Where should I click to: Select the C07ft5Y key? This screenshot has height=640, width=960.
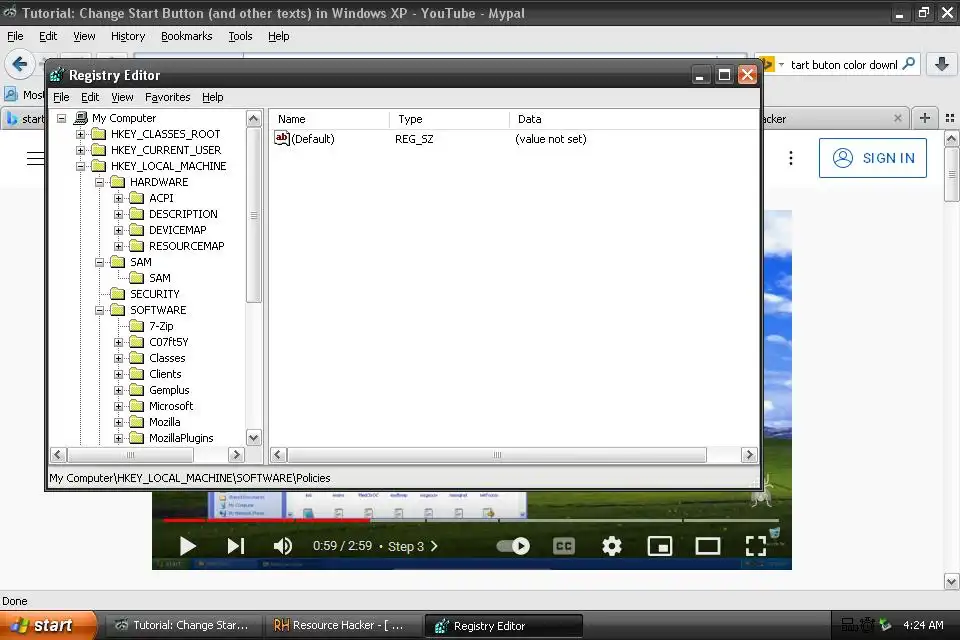[x=168, y=342]
